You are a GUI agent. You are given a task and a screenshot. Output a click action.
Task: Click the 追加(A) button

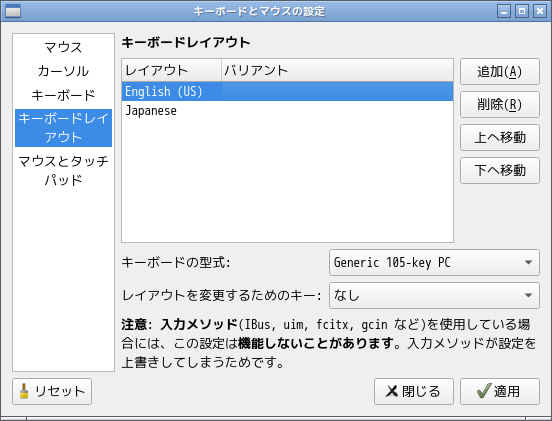[x=500, y=71]
